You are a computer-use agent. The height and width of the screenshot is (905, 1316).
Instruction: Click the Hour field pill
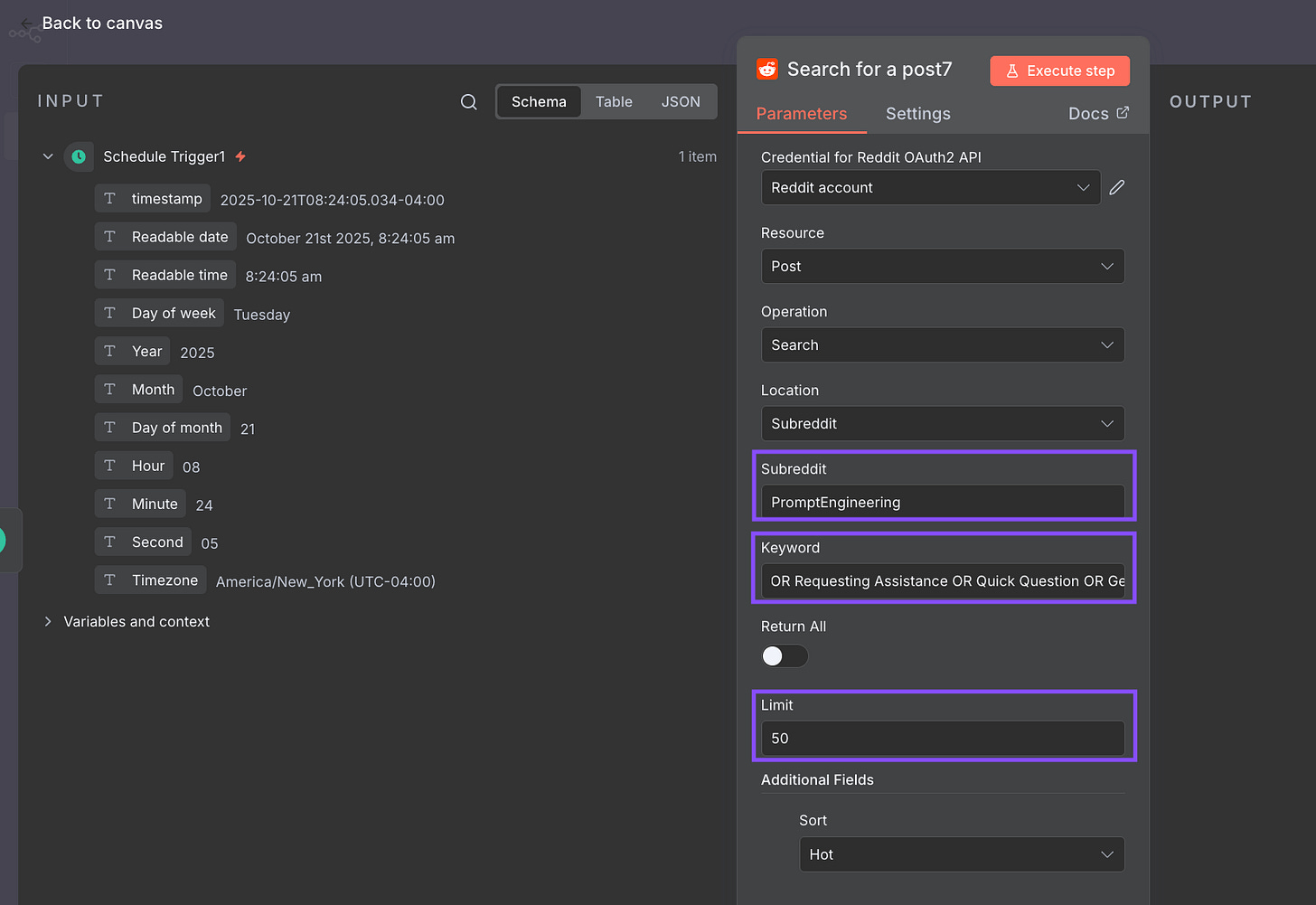(x=134, y=466)
